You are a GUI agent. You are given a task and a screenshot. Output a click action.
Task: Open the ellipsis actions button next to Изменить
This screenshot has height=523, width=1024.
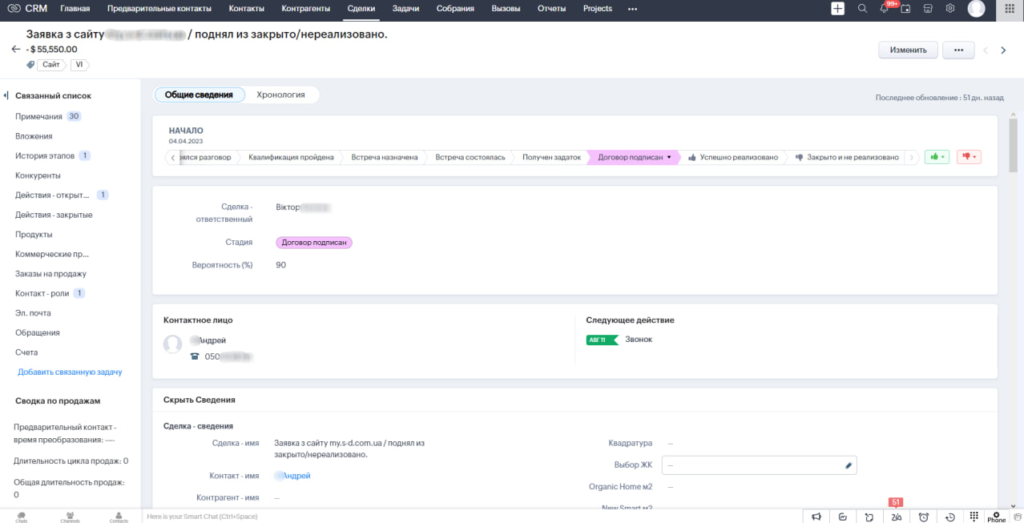[x=959, y=50]
